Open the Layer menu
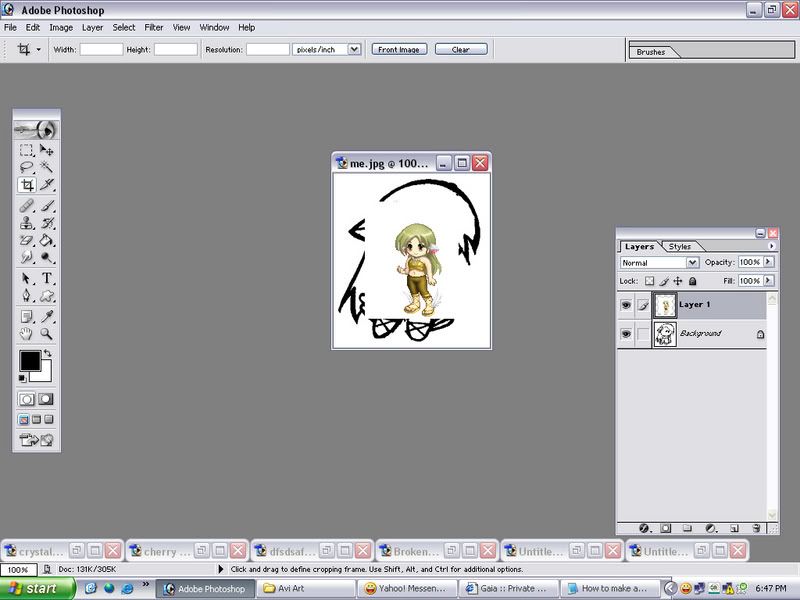Image resolution: width=800 pixels, height=600 pixels. click(x=92, y=28)
